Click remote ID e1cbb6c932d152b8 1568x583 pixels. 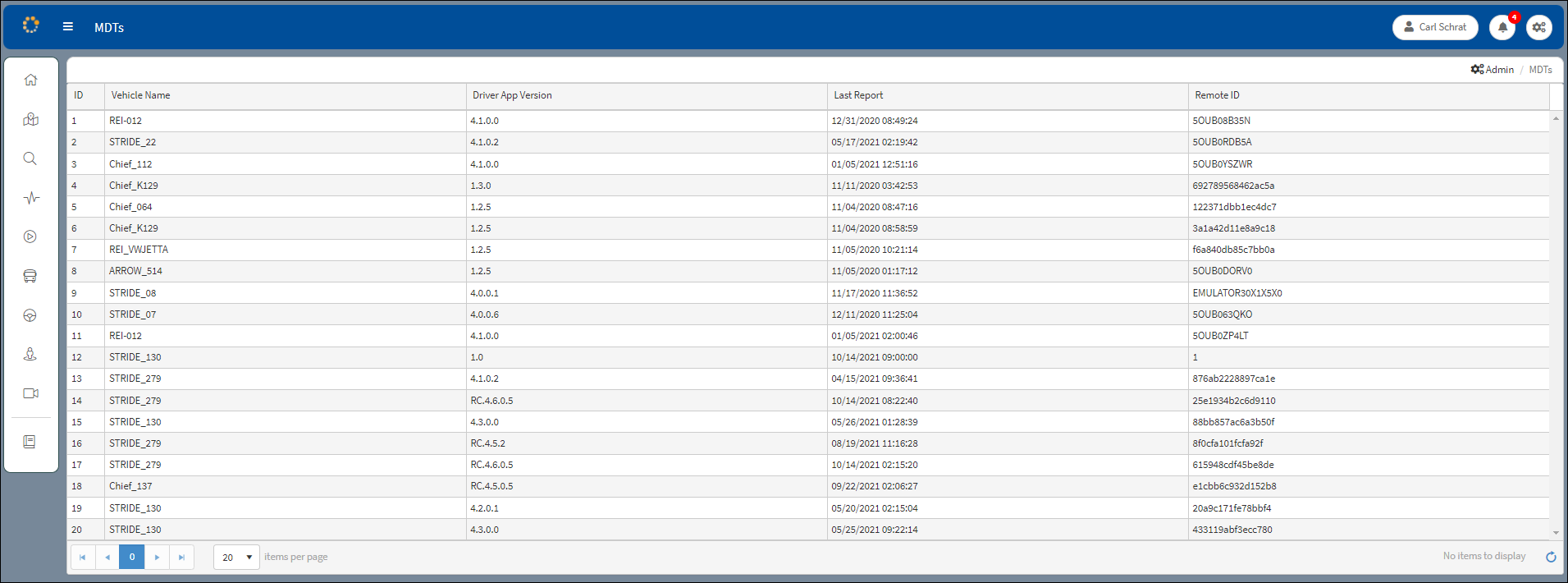click(1369, 486)
